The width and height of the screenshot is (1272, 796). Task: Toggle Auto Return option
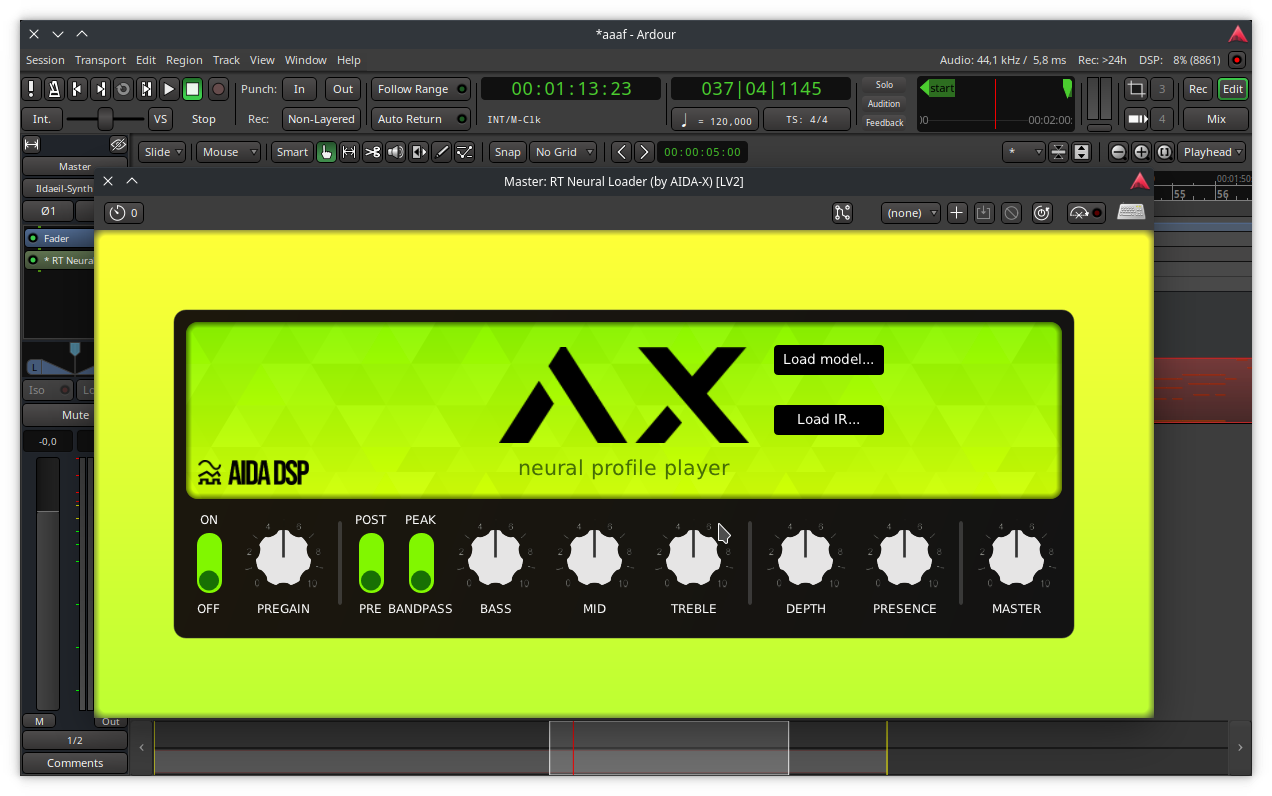[421, 119]
